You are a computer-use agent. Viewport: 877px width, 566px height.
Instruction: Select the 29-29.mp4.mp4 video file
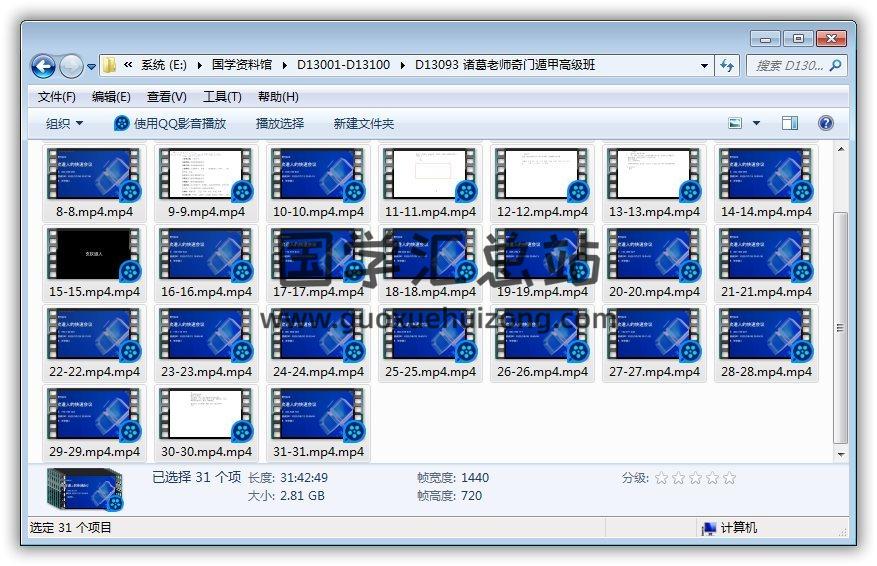point(95,423)
